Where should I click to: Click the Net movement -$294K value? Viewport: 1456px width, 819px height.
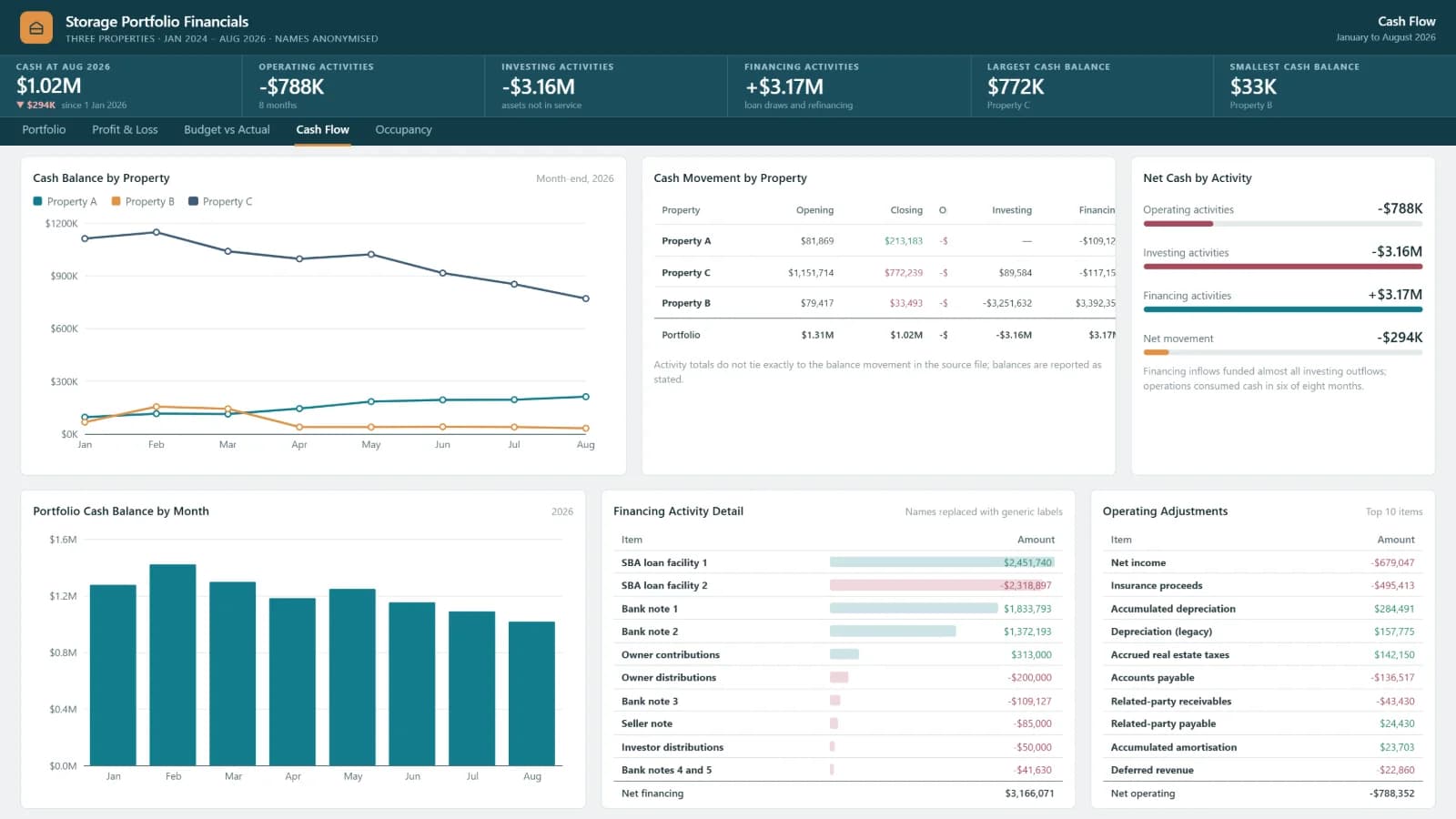click(x=1400, y=338)
